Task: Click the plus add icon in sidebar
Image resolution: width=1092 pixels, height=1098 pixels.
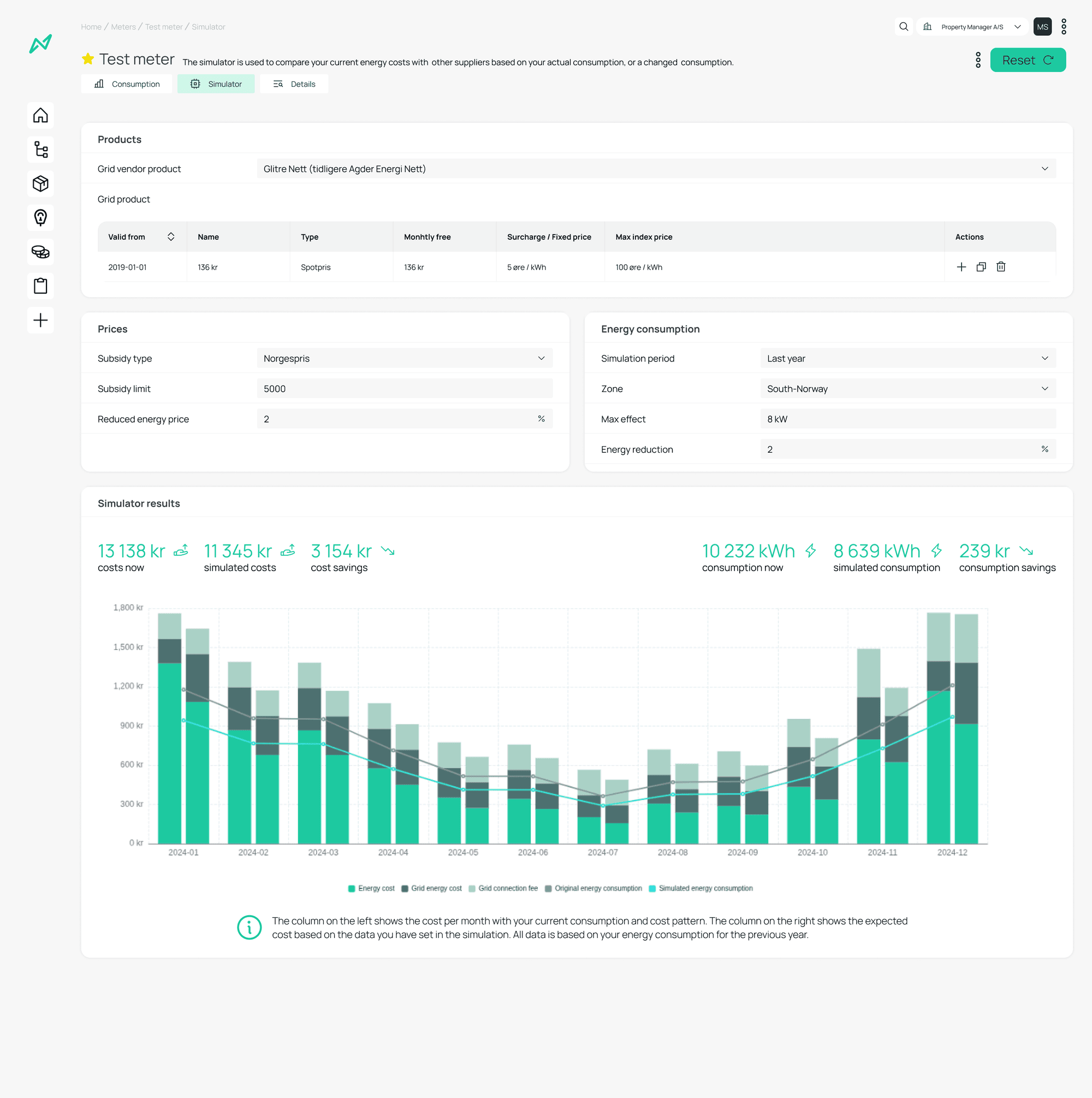Action: (x=40, y=320)
